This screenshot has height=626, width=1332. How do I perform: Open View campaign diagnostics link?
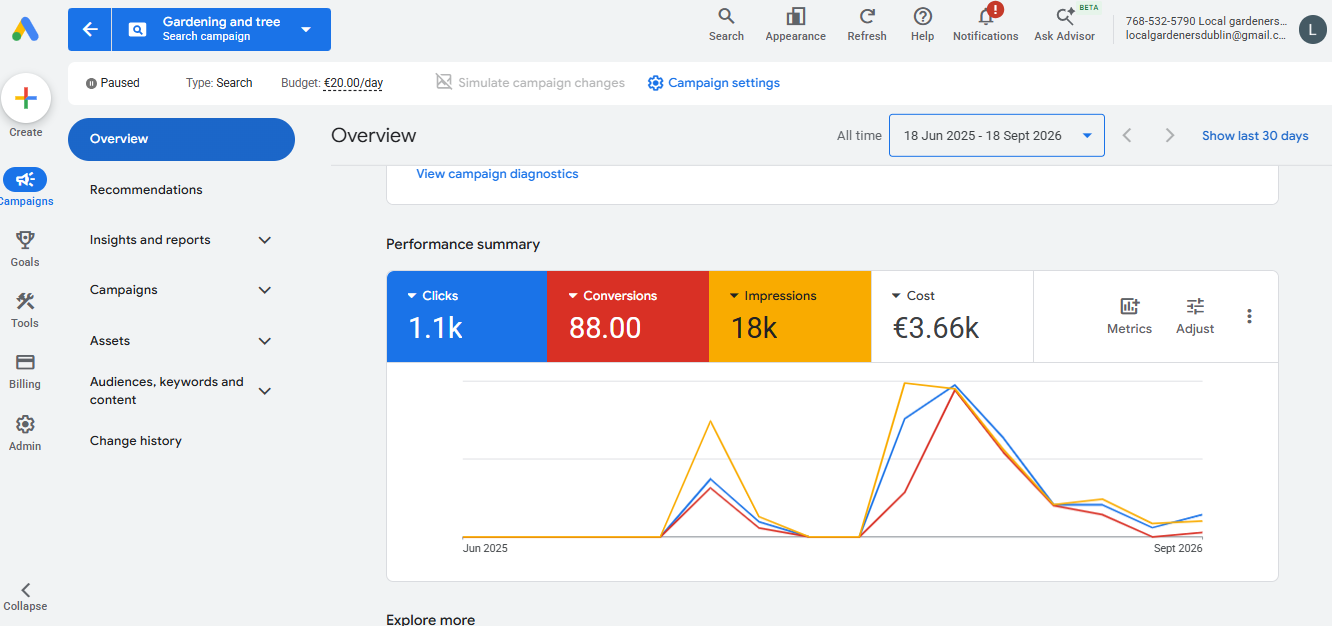pos(497,174)
